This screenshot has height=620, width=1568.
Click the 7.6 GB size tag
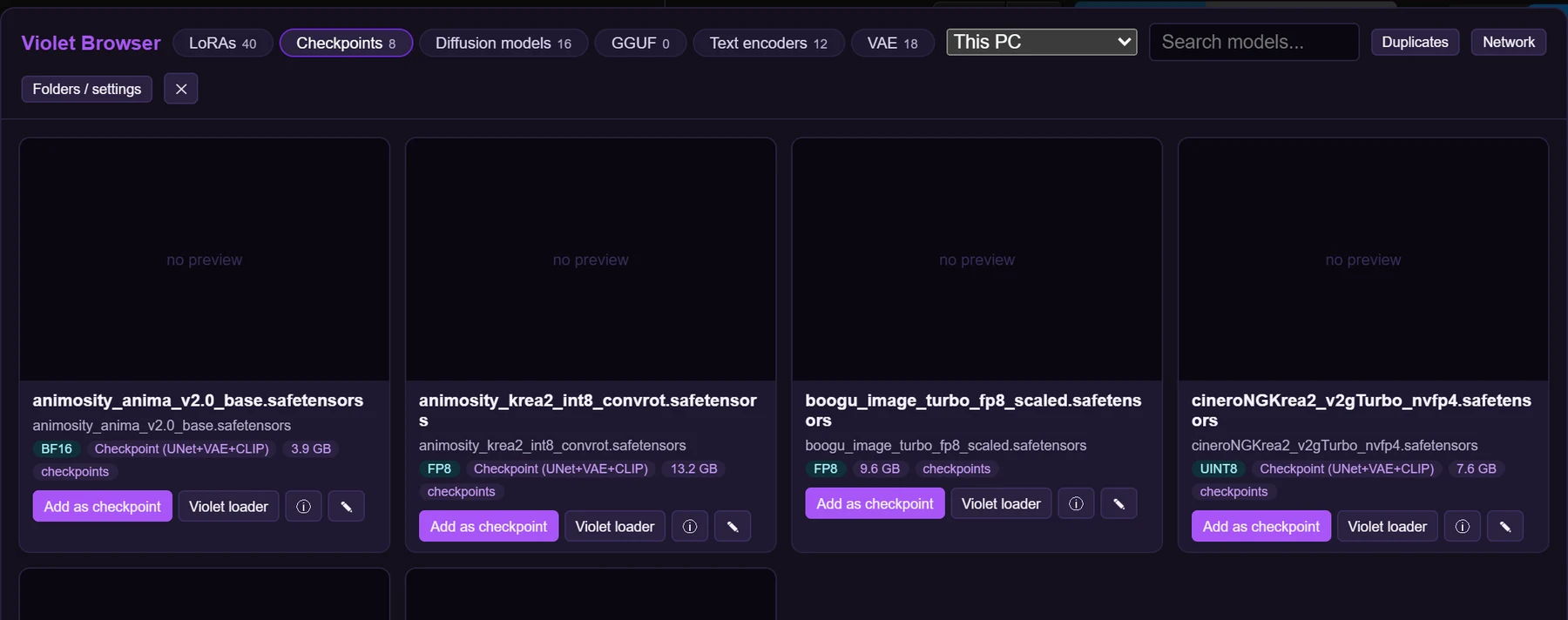(1477, 469)
